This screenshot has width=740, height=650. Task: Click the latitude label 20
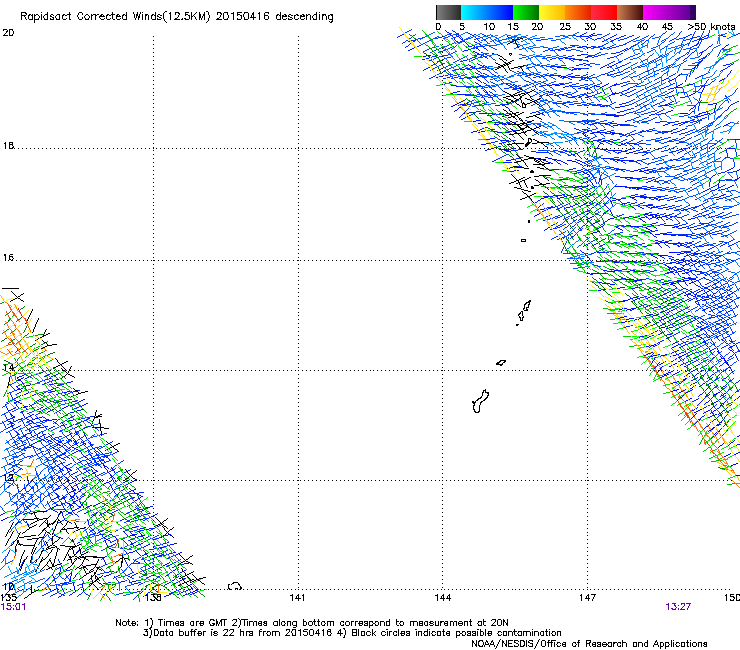[x=8, y=33]
